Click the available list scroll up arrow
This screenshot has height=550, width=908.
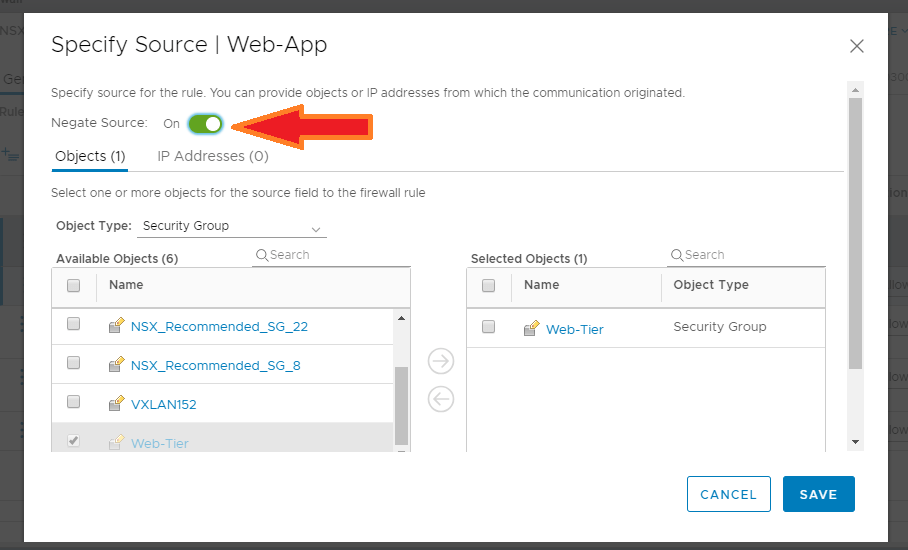[402, 318]
